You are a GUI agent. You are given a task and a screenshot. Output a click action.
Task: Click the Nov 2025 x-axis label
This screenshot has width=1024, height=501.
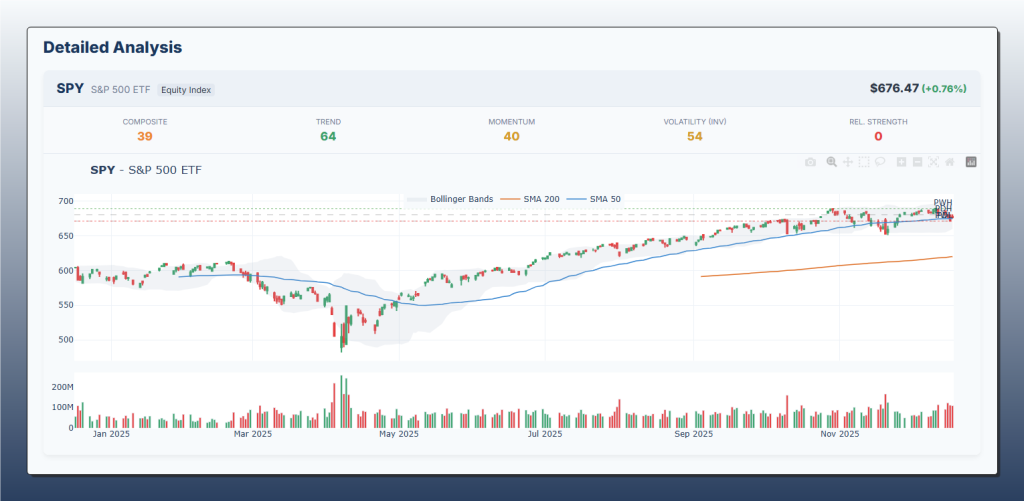click(840, 434)
